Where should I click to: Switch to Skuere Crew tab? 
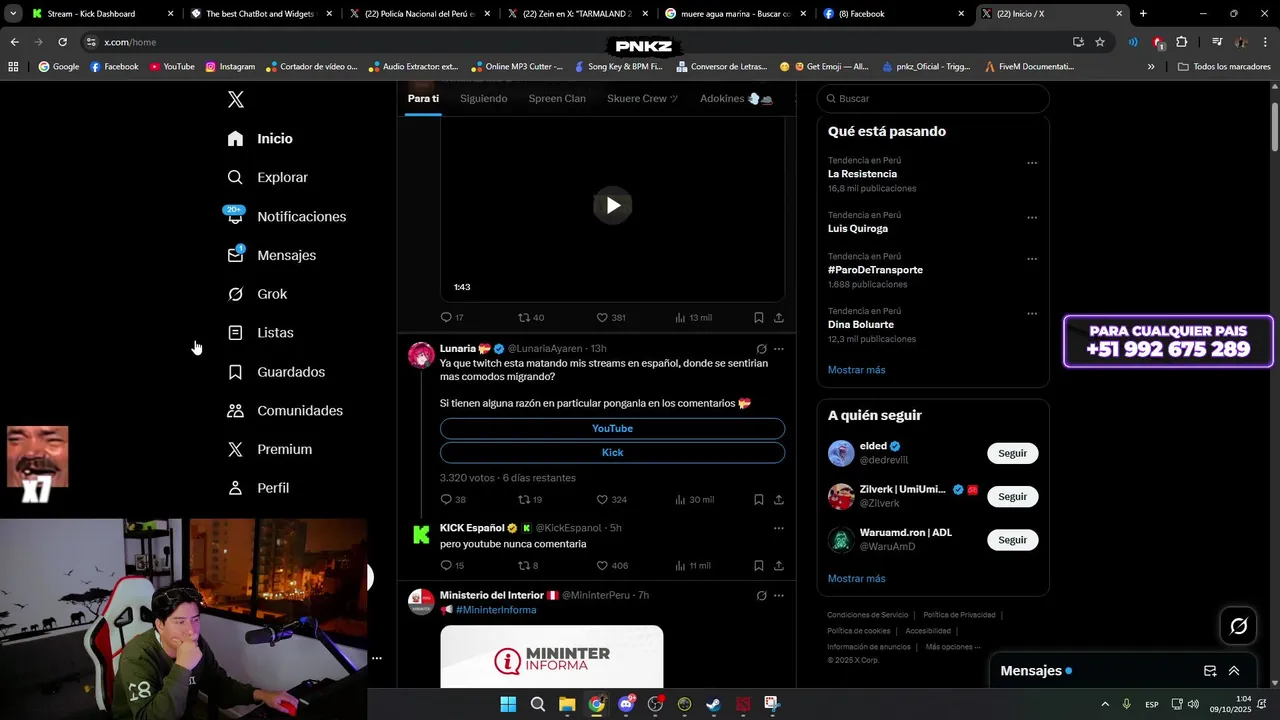(643, 99)
